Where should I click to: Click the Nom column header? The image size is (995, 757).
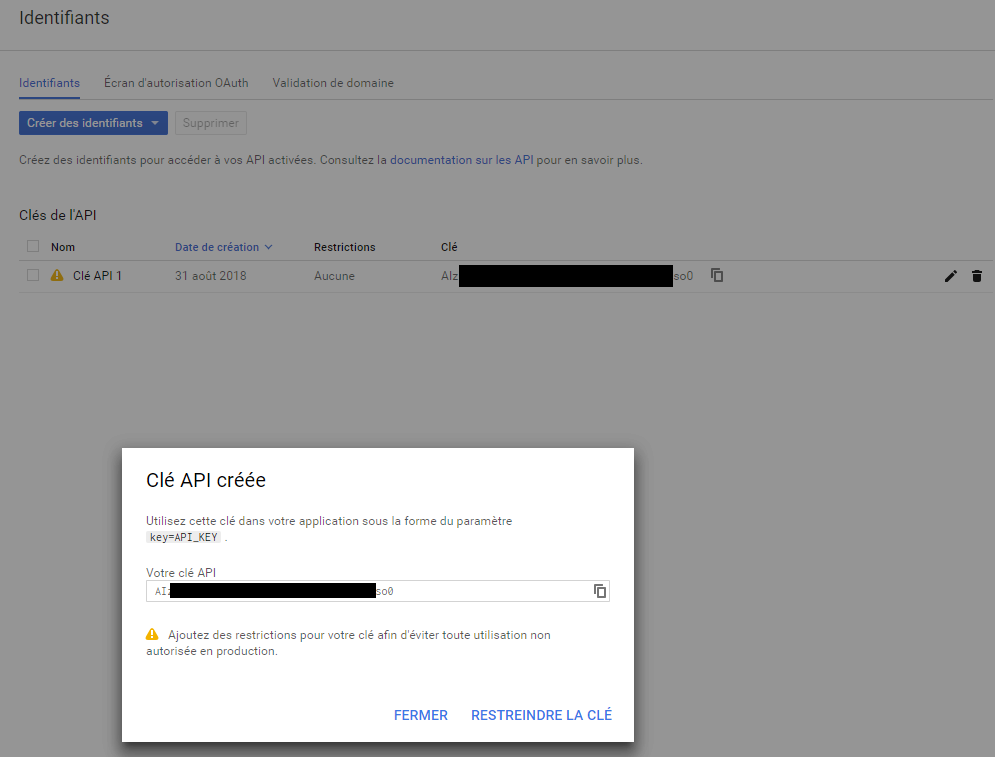(63, 247)
